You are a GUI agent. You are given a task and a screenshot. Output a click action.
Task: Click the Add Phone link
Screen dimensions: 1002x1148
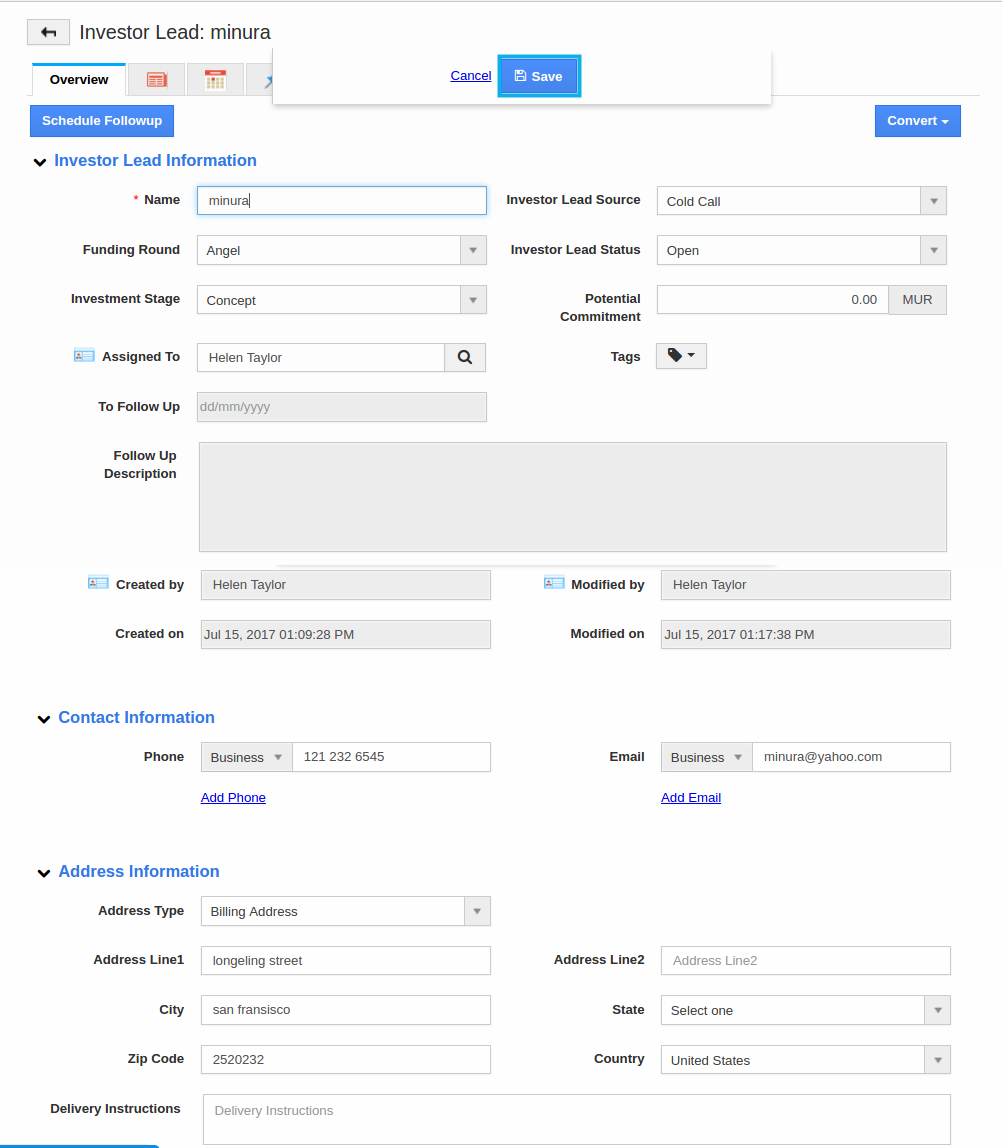233,797
